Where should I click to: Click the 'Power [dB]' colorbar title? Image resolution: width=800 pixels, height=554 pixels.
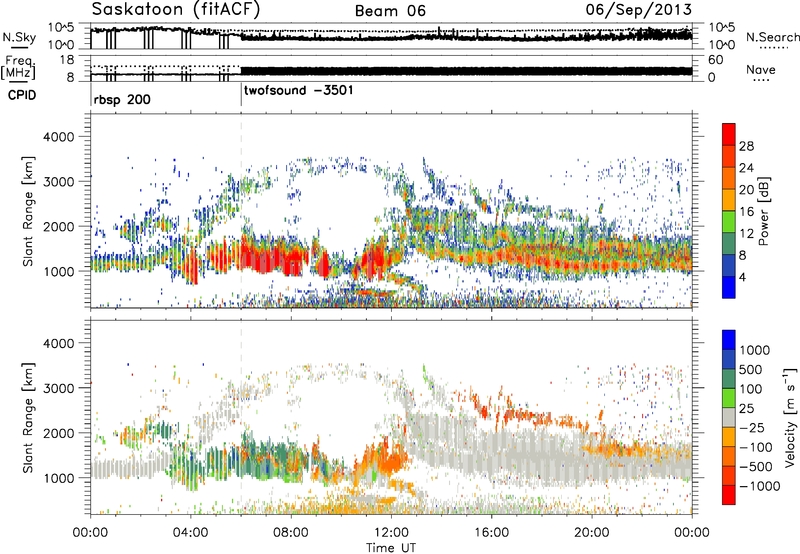pos(763,211)
